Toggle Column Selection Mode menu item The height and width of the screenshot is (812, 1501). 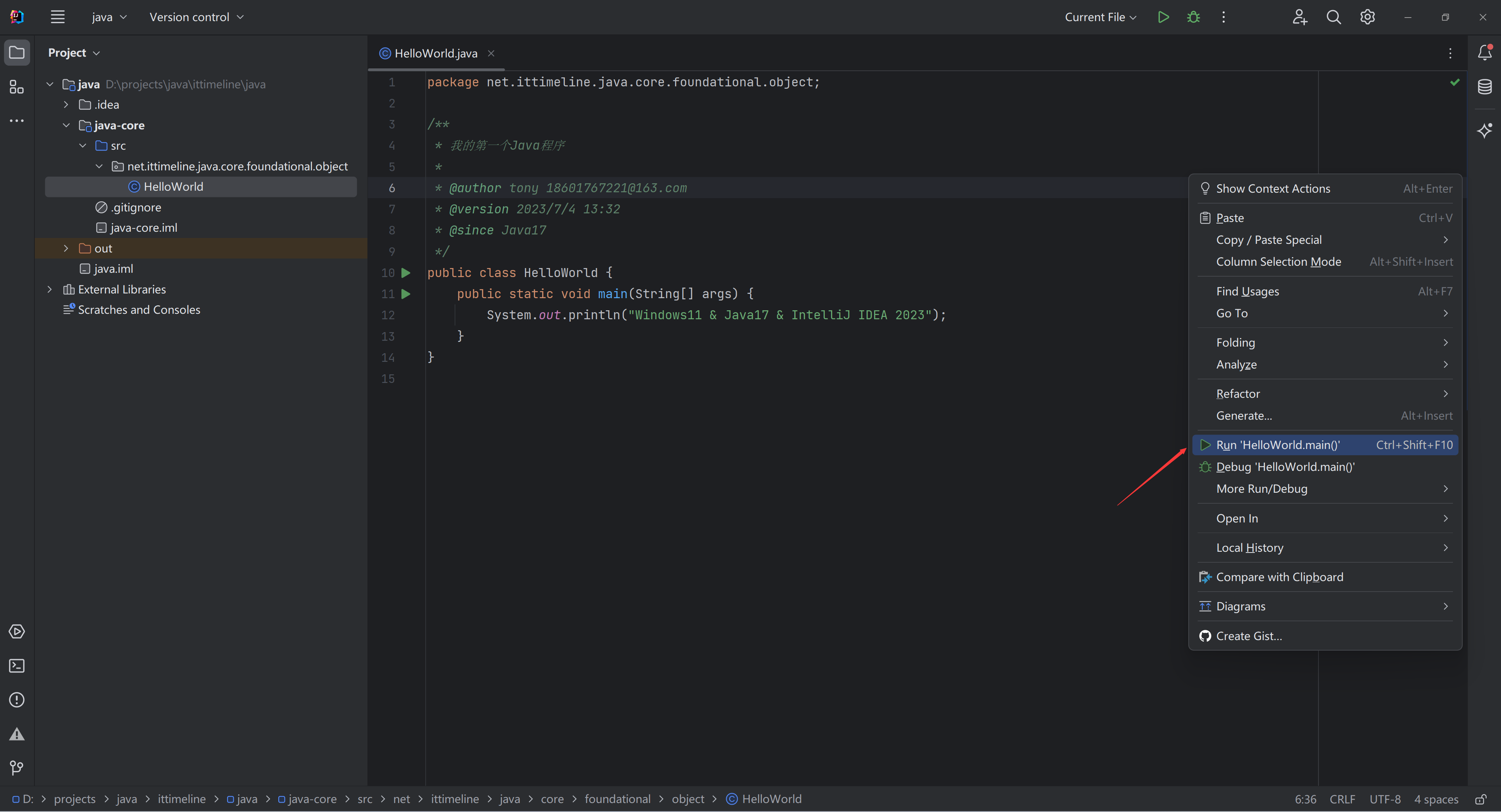point(1325,261)
